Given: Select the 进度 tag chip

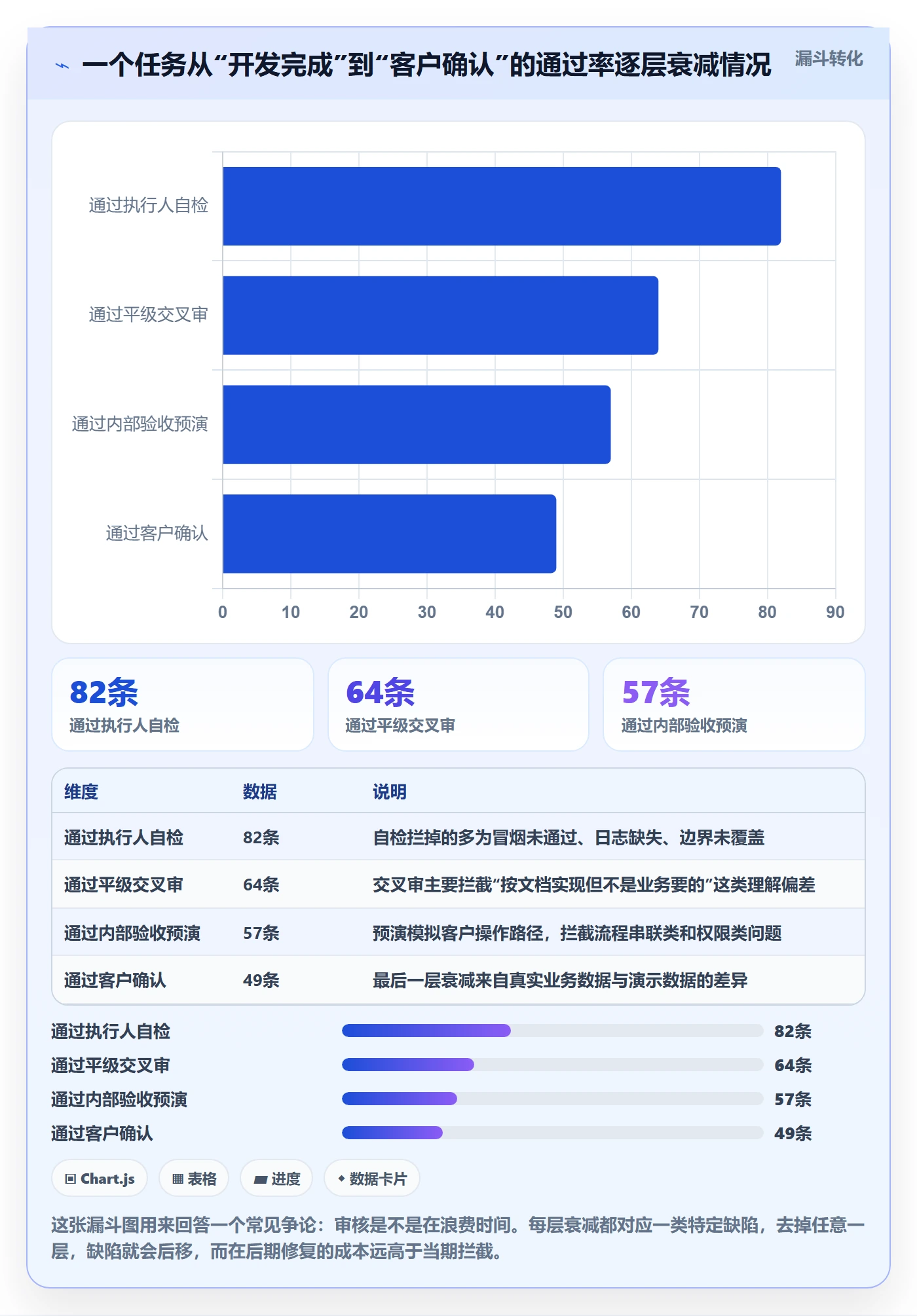Looking at the screenshot, I should (x=276, y=1179).
